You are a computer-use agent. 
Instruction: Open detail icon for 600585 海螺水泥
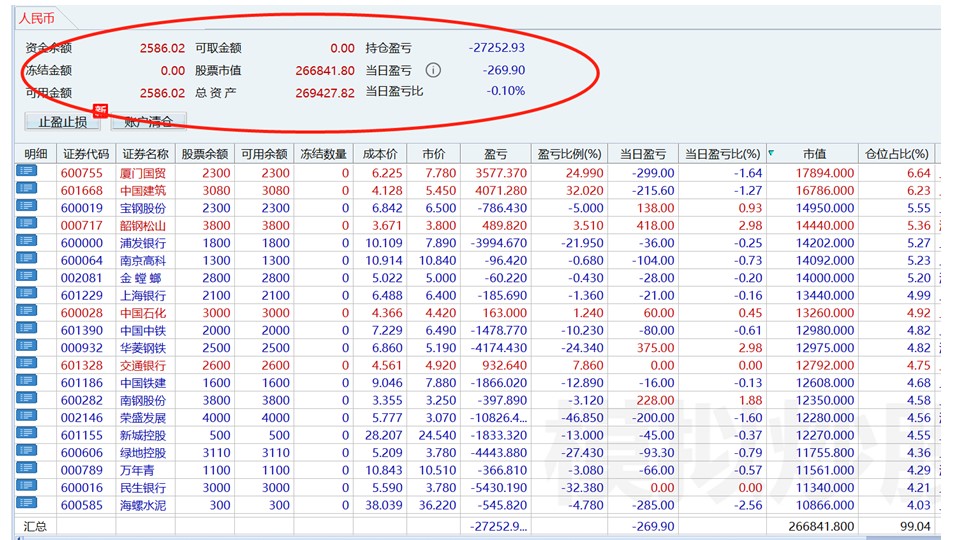26,503
